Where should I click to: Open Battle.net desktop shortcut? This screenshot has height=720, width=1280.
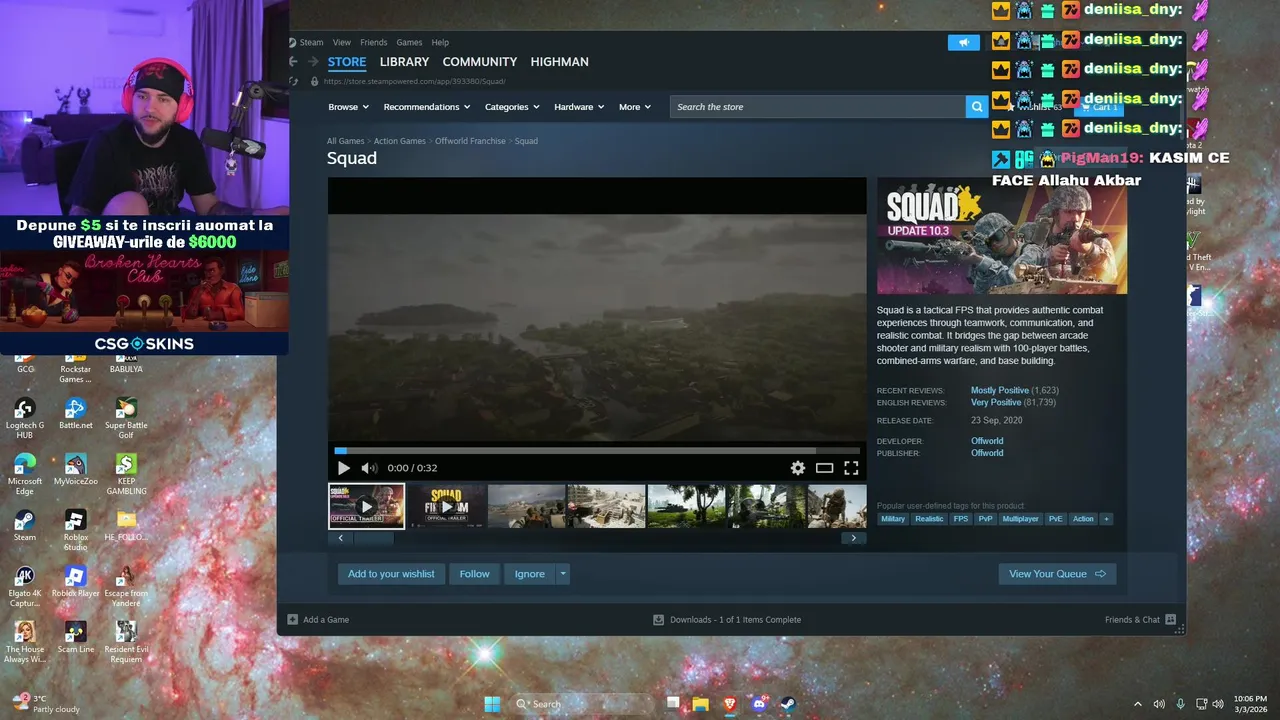coord(75,414)
